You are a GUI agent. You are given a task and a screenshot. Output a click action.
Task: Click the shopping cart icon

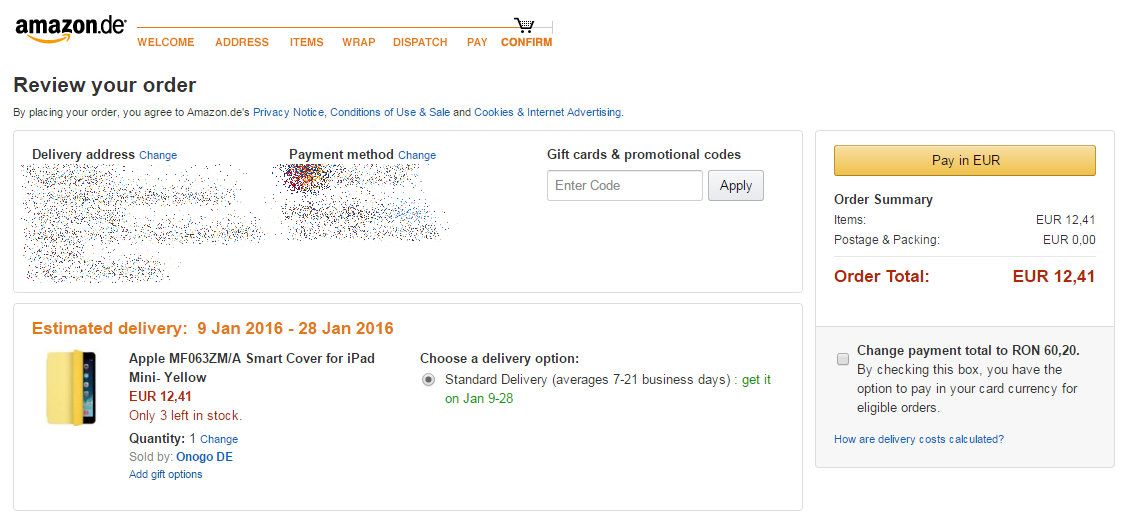tap(524, 25)
